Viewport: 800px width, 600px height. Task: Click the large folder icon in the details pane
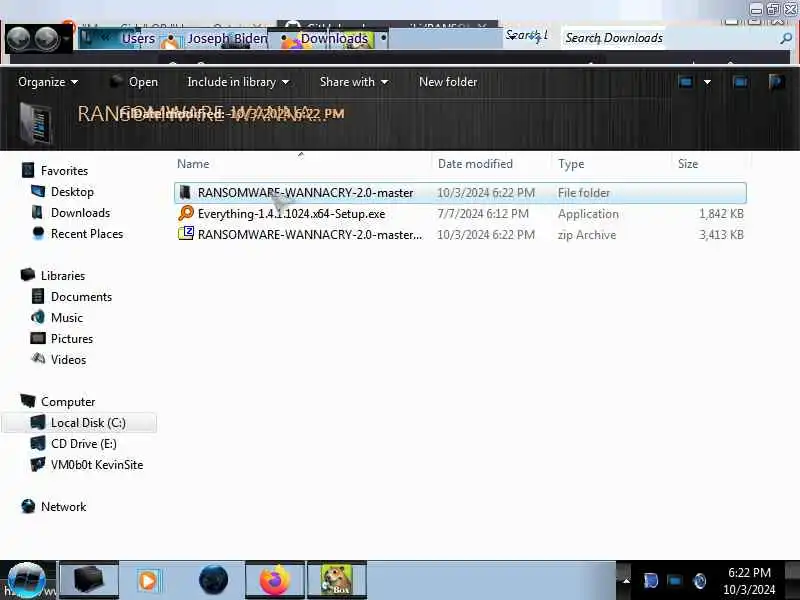36,123
